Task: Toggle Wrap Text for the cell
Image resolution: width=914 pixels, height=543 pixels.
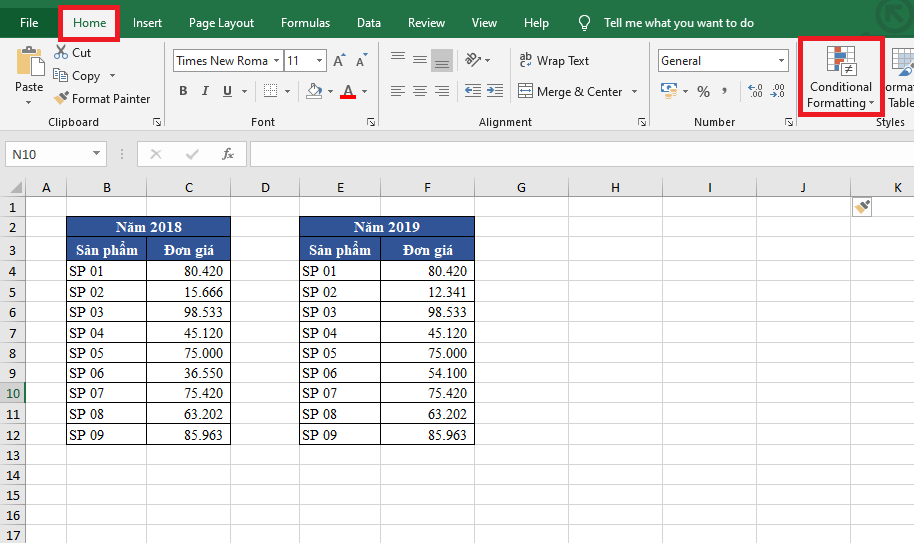Action: coord(554,61)
